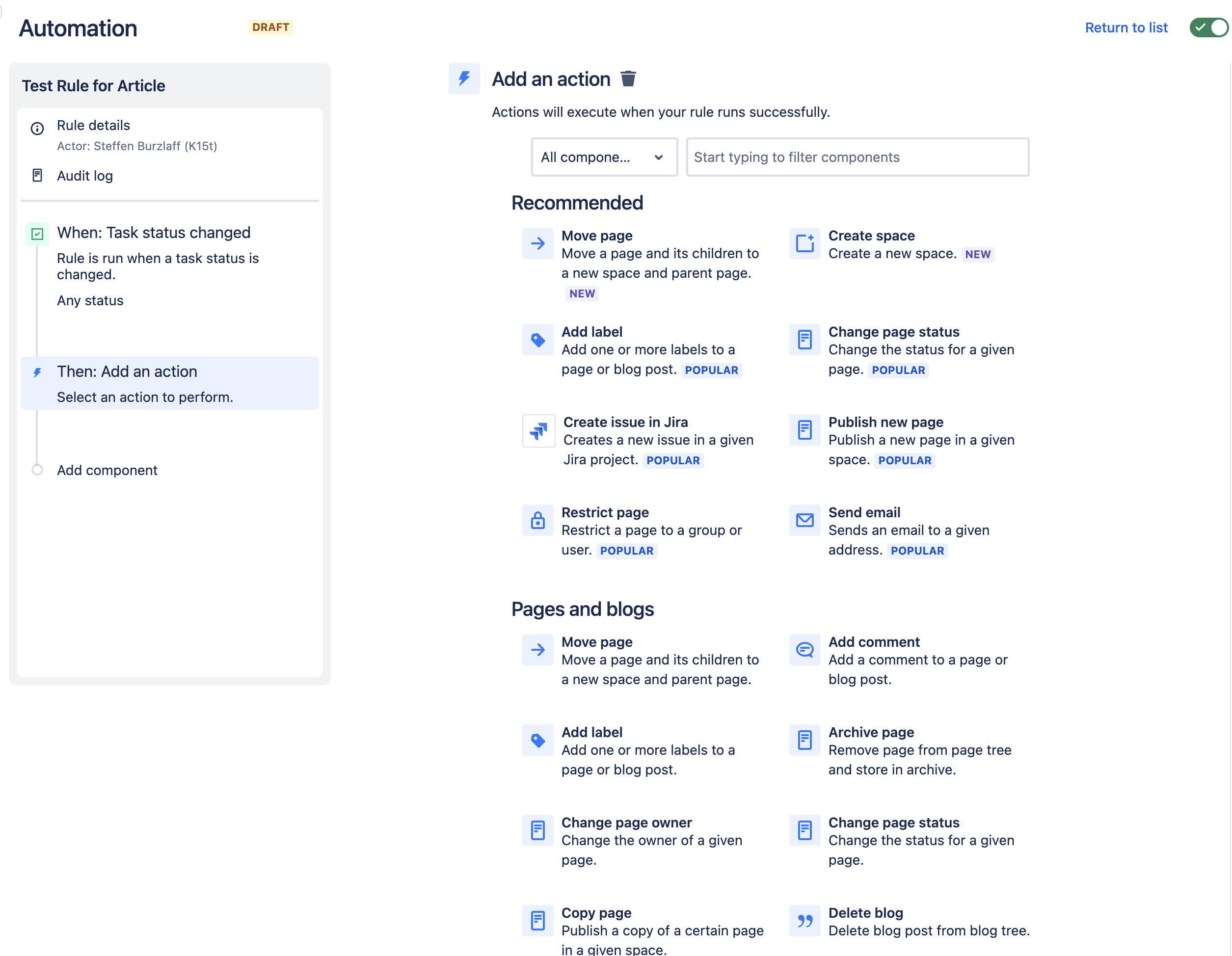Click the Send email envelope icon
This screenshot has height=956, width=1232.
(x=804, y=520)
